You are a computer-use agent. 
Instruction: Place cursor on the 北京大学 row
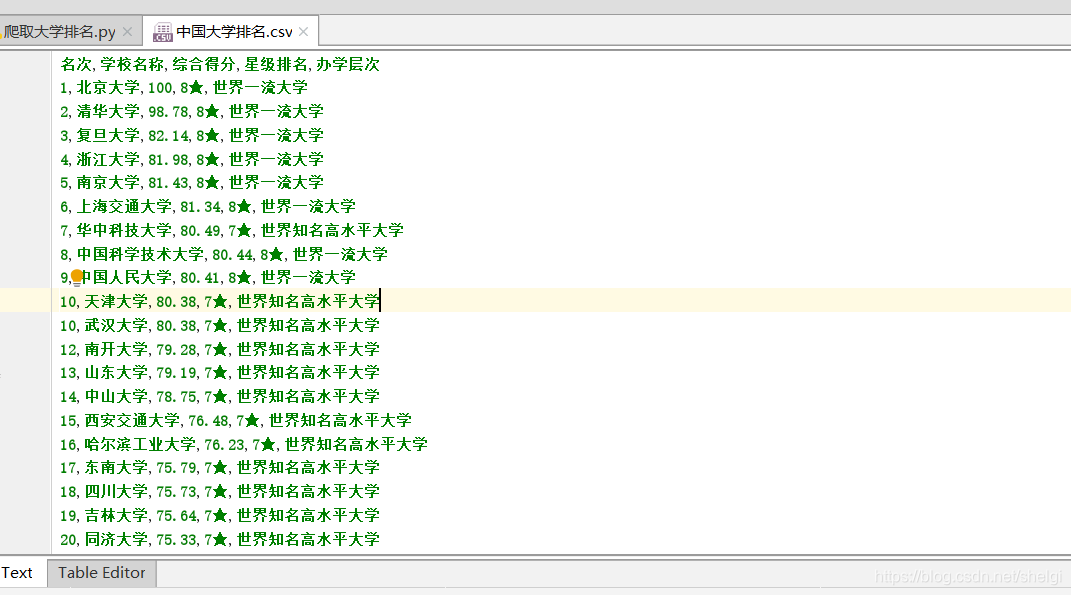184,87
